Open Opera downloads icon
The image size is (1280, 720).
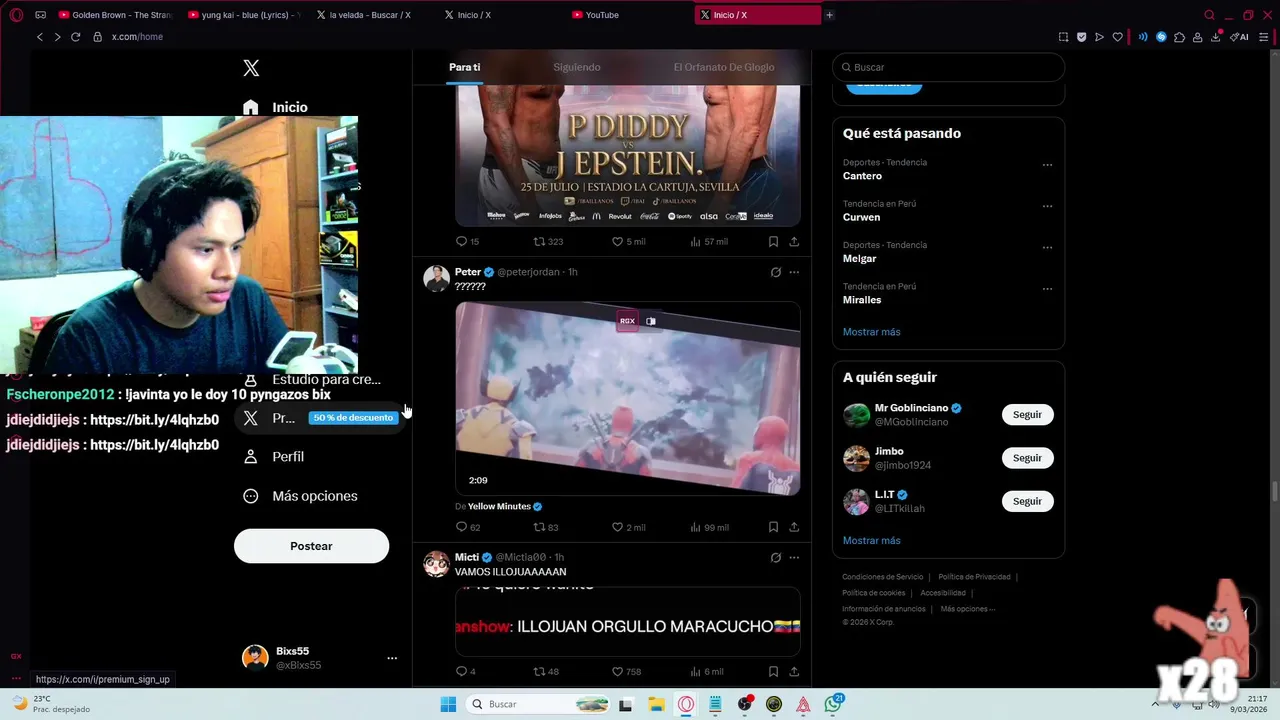click(x=1216, y=37)
